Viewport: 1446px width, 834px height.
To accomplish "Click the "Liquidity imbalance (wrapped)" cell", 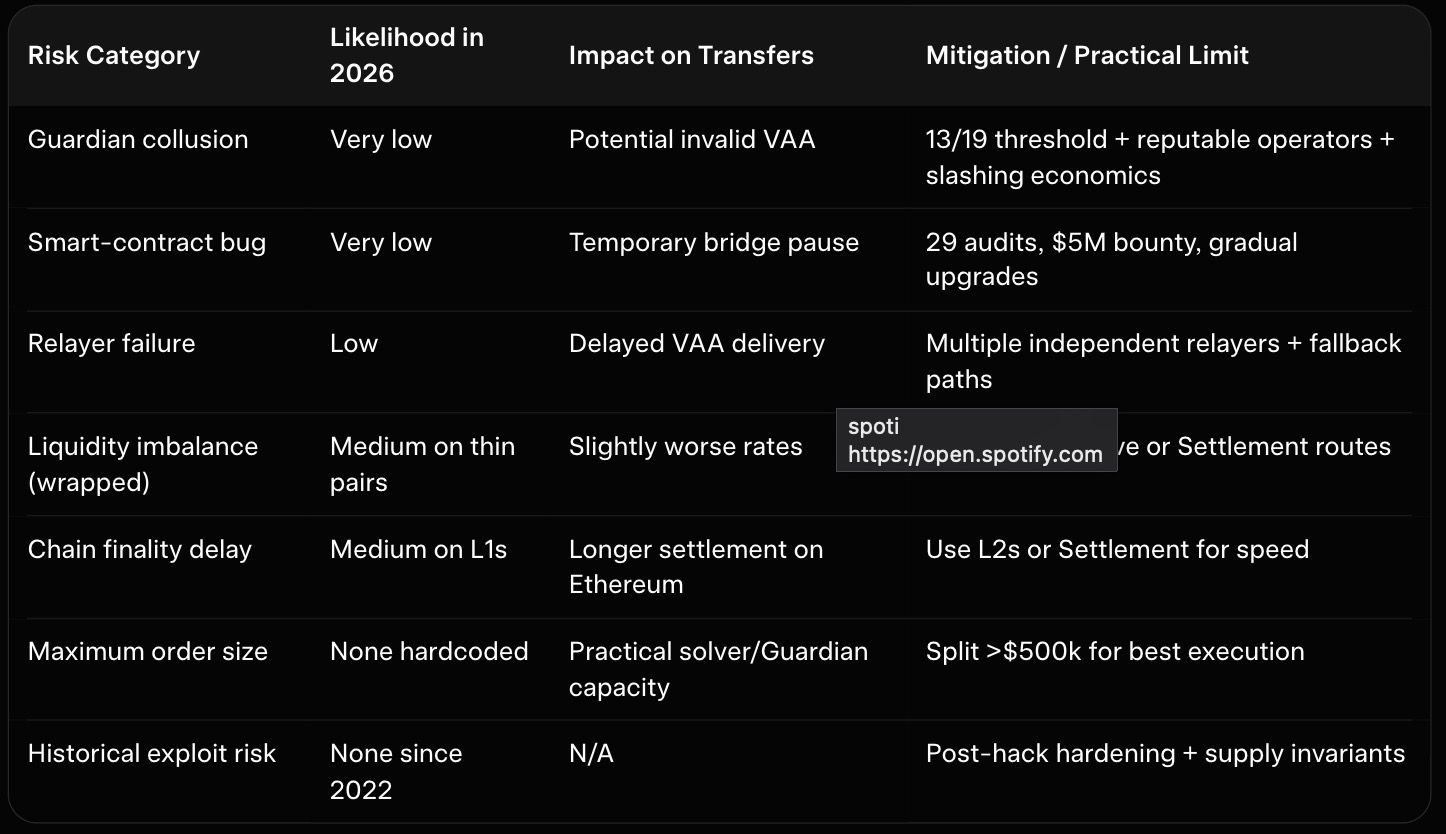I will click(x=143, y=464).
